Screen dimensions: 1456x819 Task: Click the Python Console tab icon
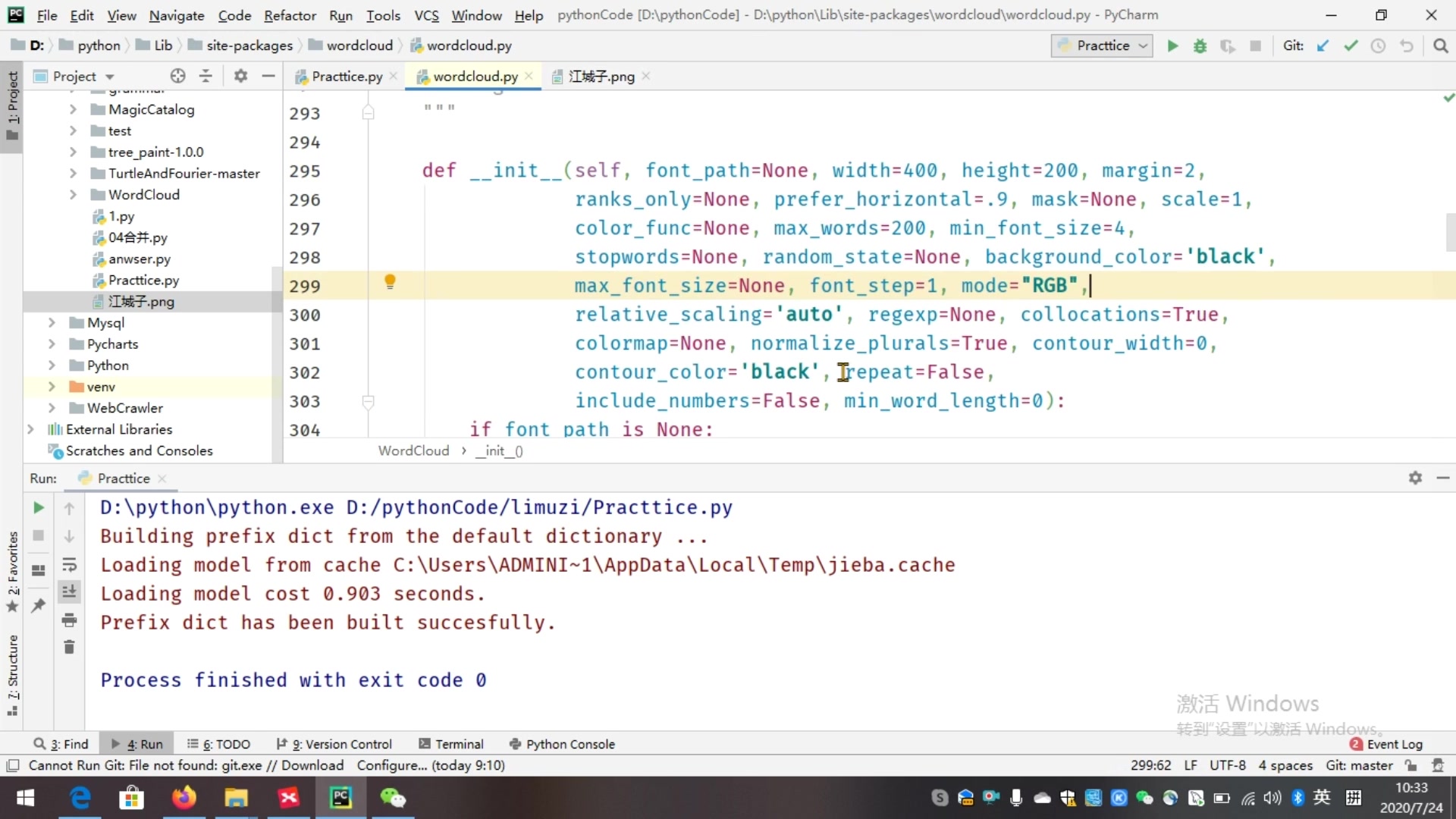(x=513, y=744)
